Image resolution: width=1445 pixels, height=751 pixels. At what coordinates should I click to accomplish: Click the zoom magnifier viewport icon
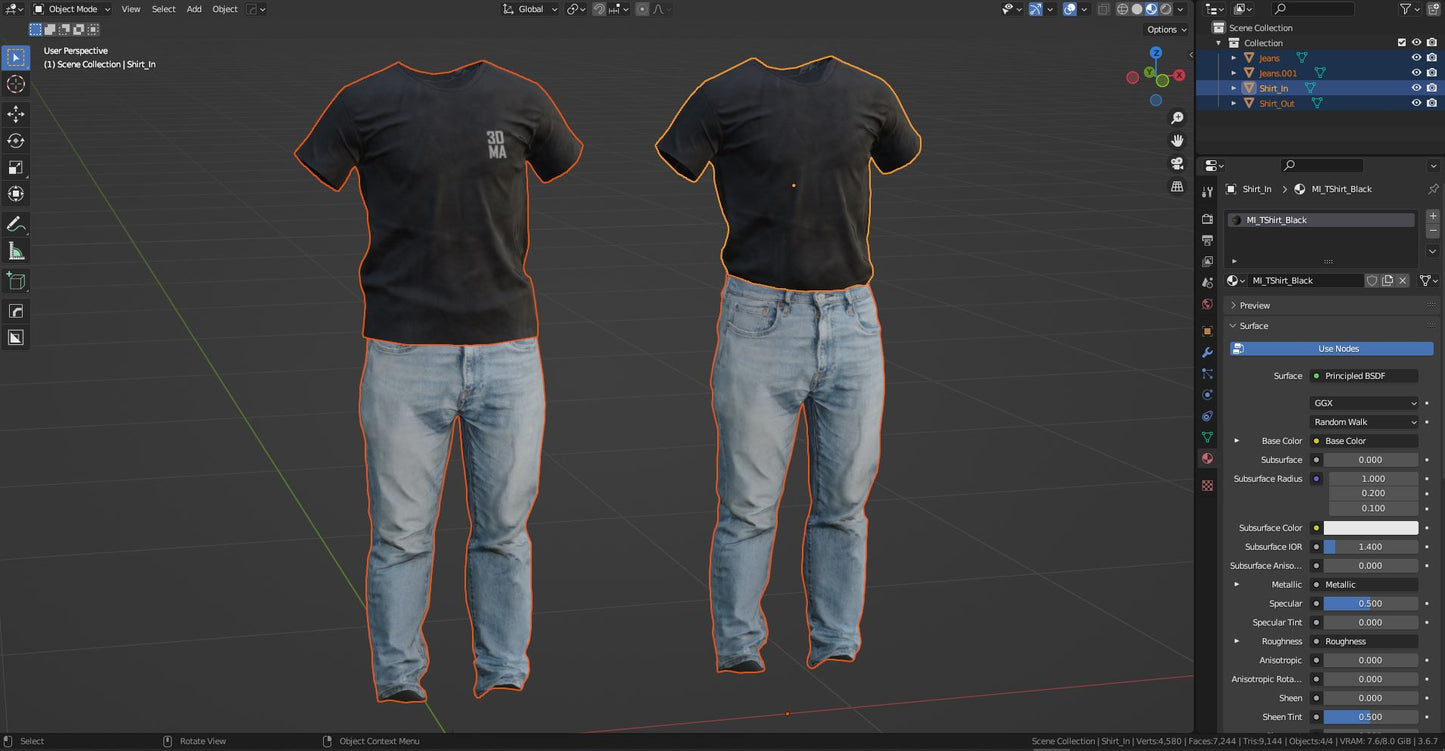(x=1177, y=118)
